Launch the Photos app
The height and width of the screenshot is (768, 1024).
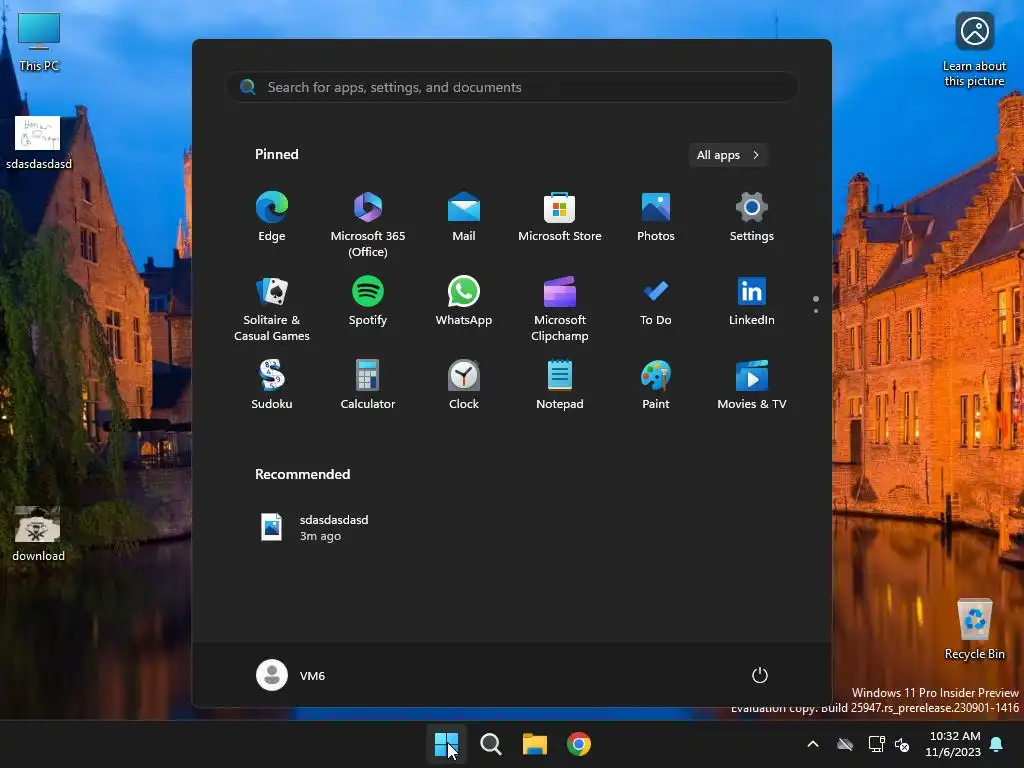tap(656, 217)
